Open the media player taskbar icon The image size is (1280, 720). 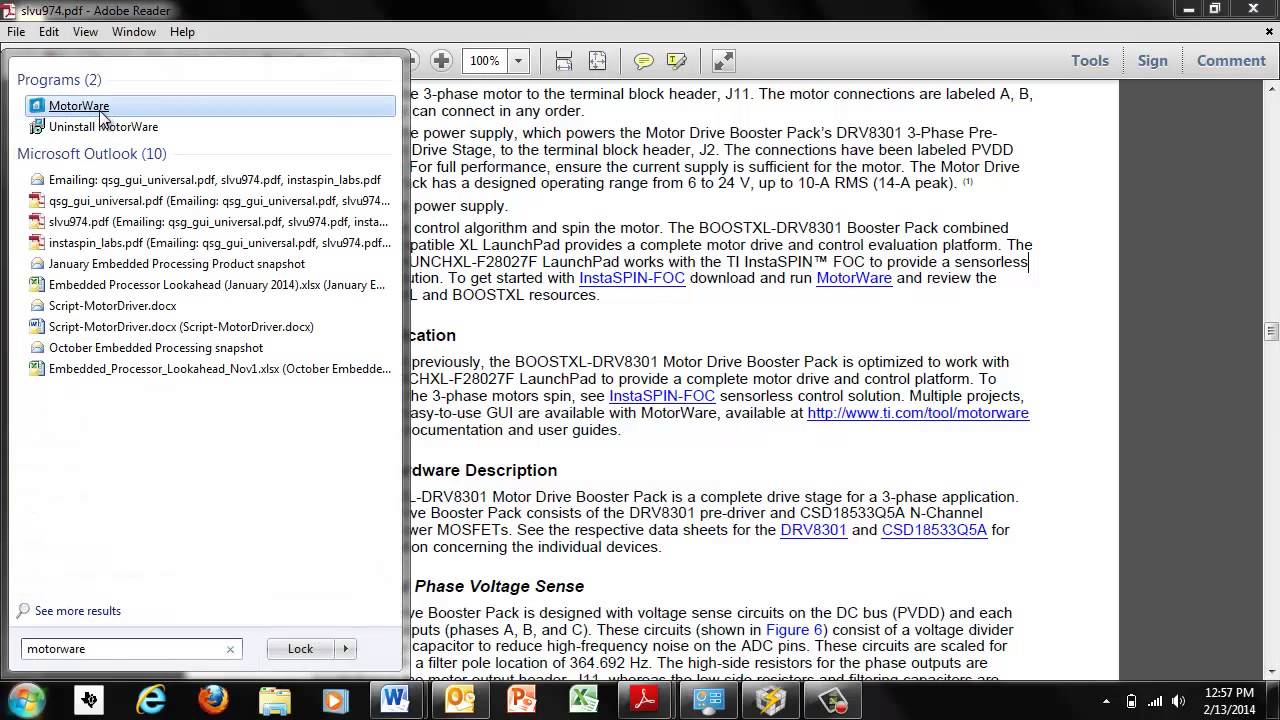click(336, 700)
